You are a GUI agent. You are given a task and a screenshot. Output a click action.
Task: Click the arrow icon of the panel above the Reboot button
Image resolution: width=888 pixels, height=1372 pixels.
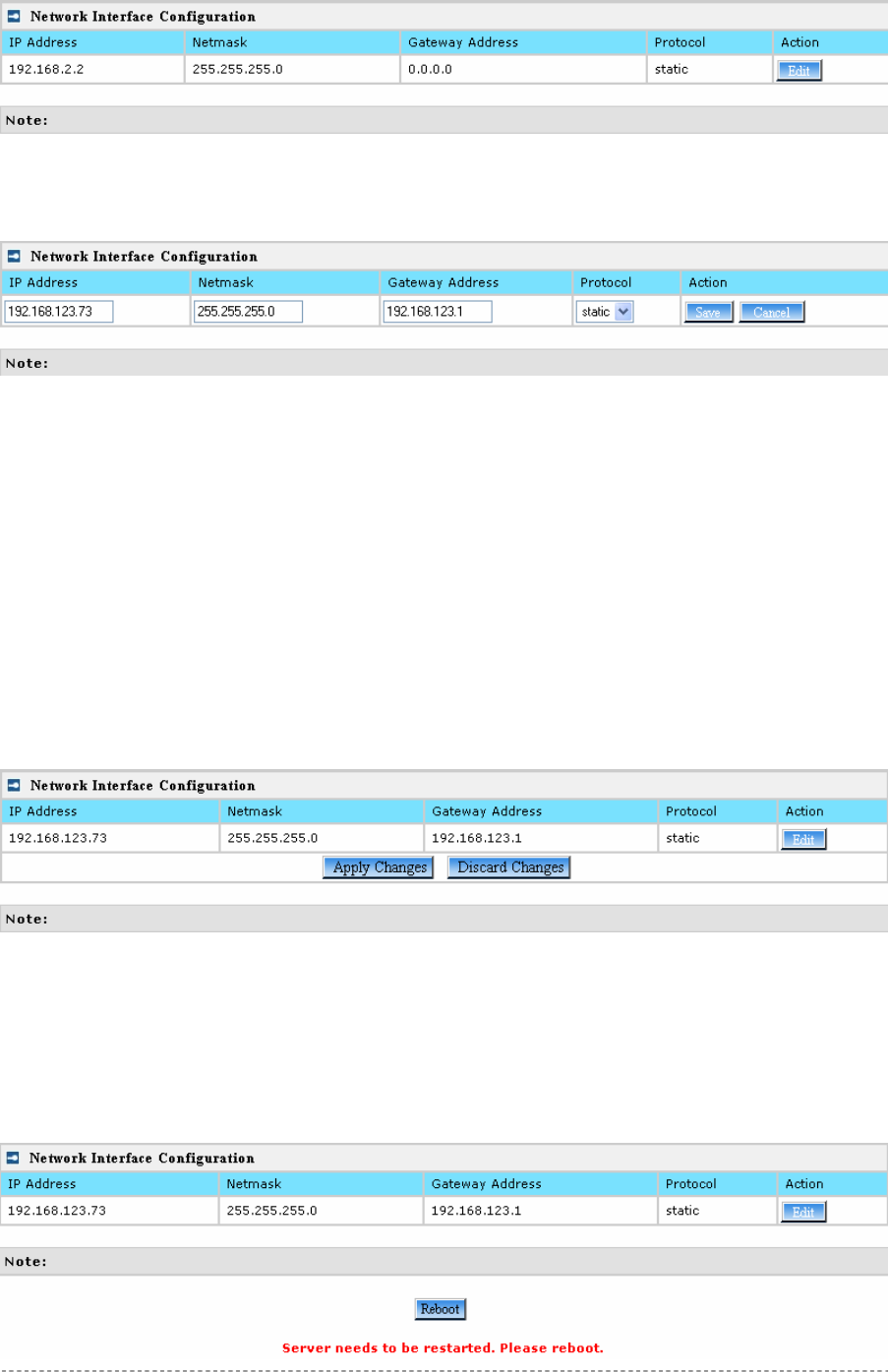(x=13, y=1159)
